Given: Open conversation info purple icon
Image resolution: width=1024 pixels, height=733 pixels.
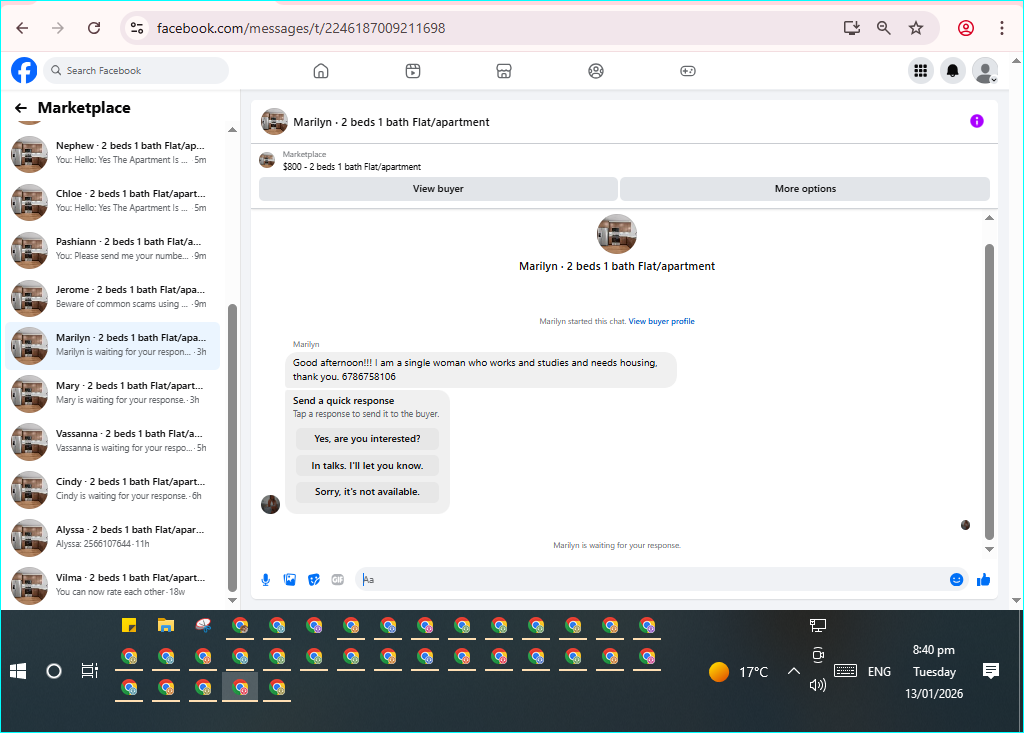Looking at the screenshot, I should (x=976, y=121).
